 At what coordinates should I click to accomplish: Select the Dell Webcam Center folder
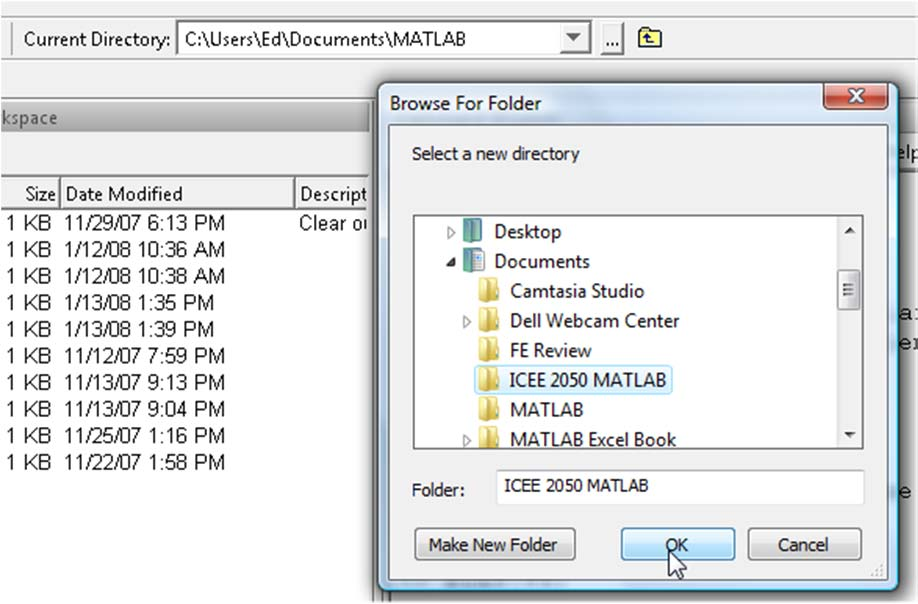coord(594,321)
